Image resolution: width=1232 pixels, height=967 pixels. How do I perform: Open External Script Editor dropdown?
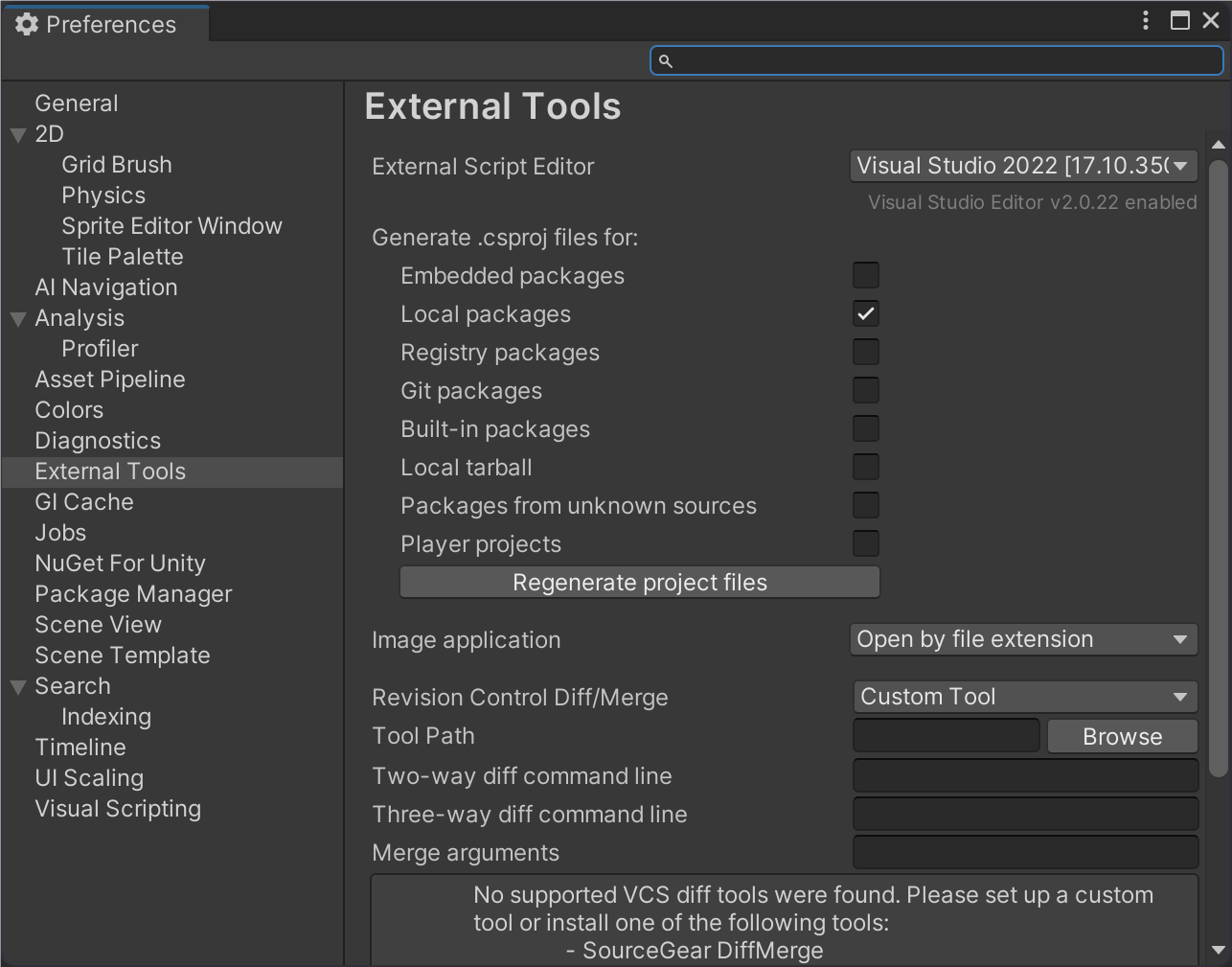click(x=1023, y=166)
